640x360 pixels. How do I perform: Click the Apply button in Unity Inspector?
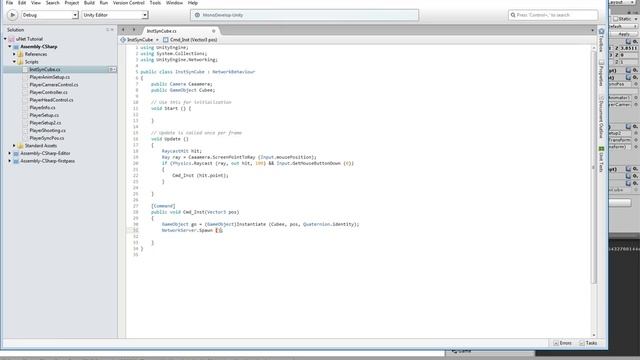point(624,34)
